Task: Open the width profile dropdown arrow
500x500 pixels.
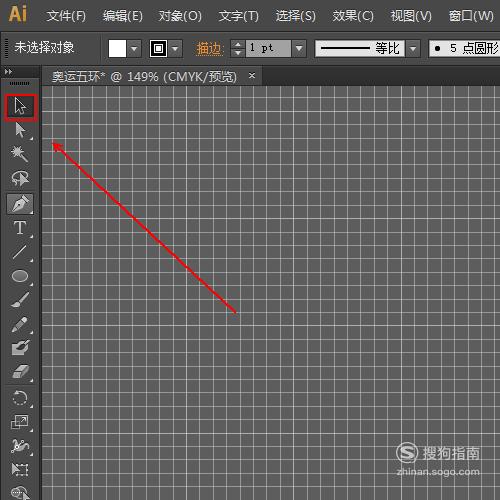Action: click(x=413, y=49)
